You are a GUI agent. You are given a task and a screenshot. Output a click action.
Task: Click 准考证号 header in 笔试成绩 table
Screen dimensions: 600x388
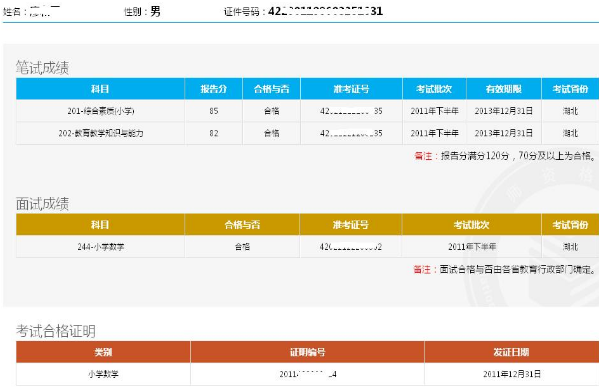click(351, 89)
